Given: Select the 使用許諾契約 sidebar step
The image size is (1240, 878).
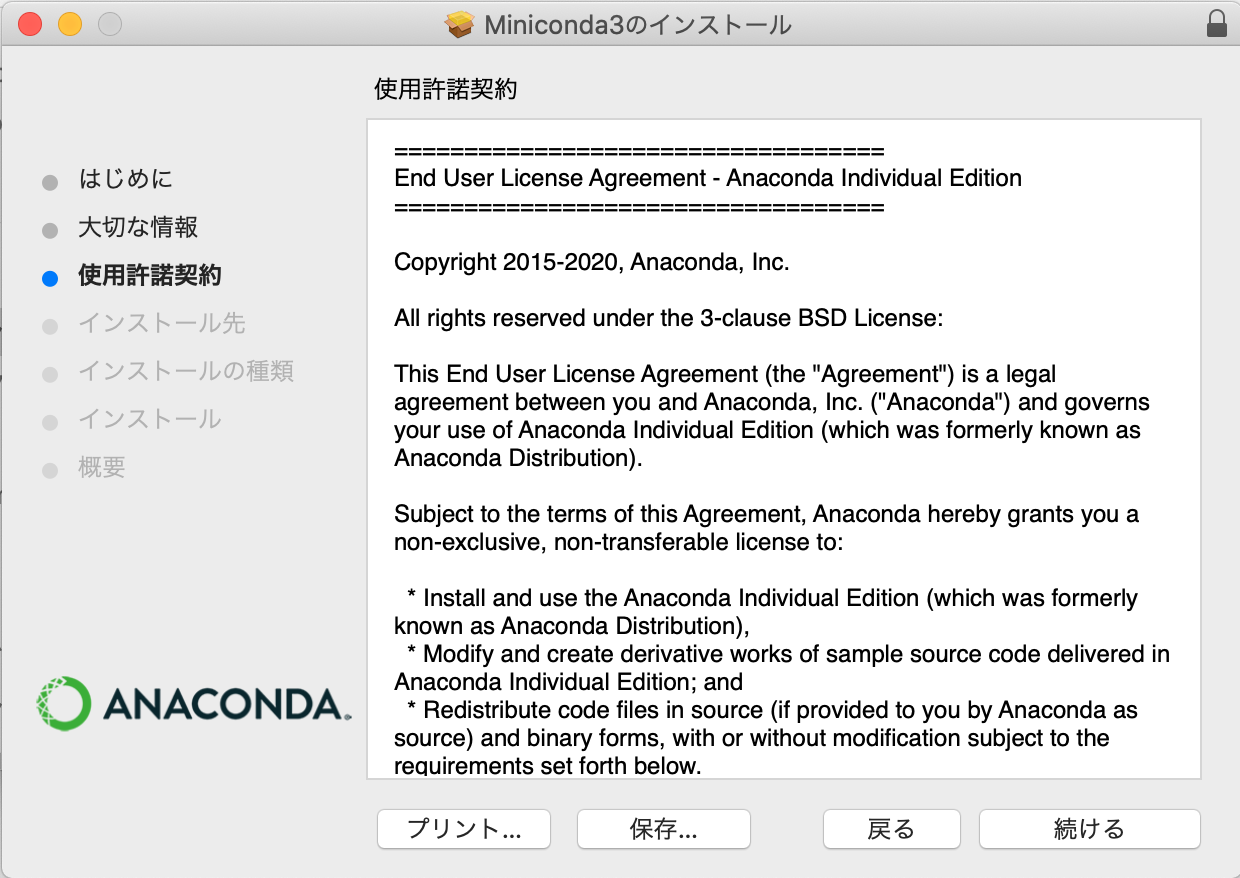Looking at the screenshot, I should pos(150,275).
